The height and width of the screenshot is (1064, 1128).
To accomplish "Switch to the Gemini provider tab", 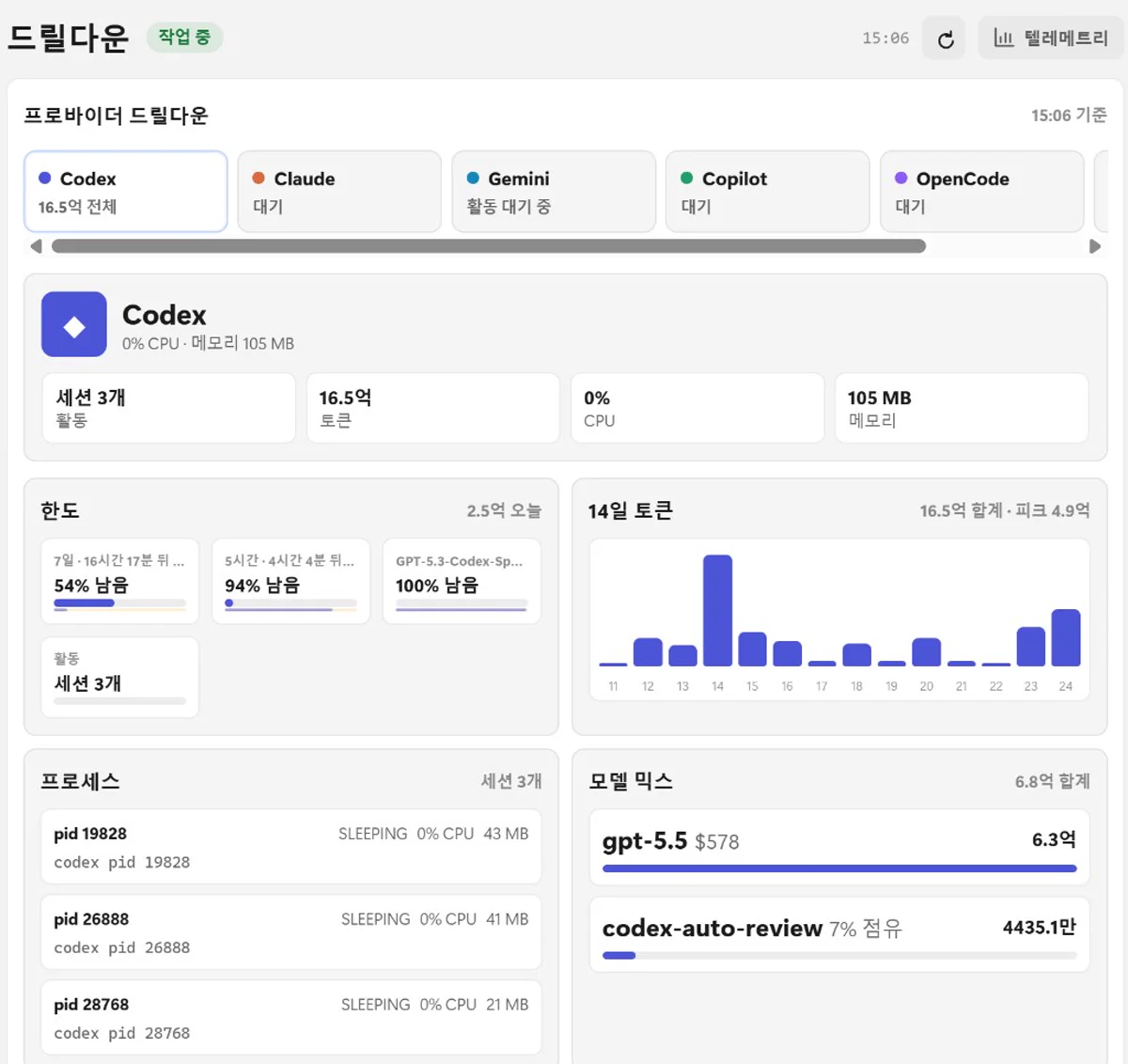I will click(554, 192).
